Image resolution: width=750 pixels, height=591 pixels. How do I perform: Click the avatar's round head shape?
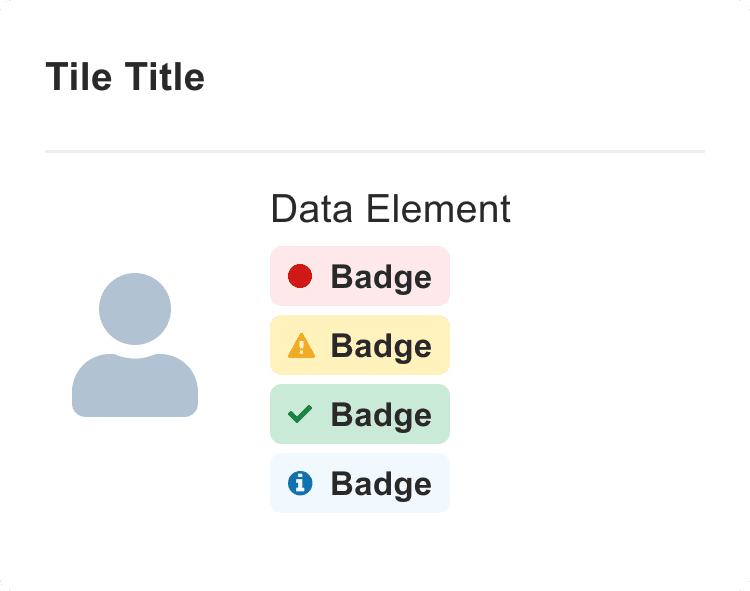click(x=135, y=308)
